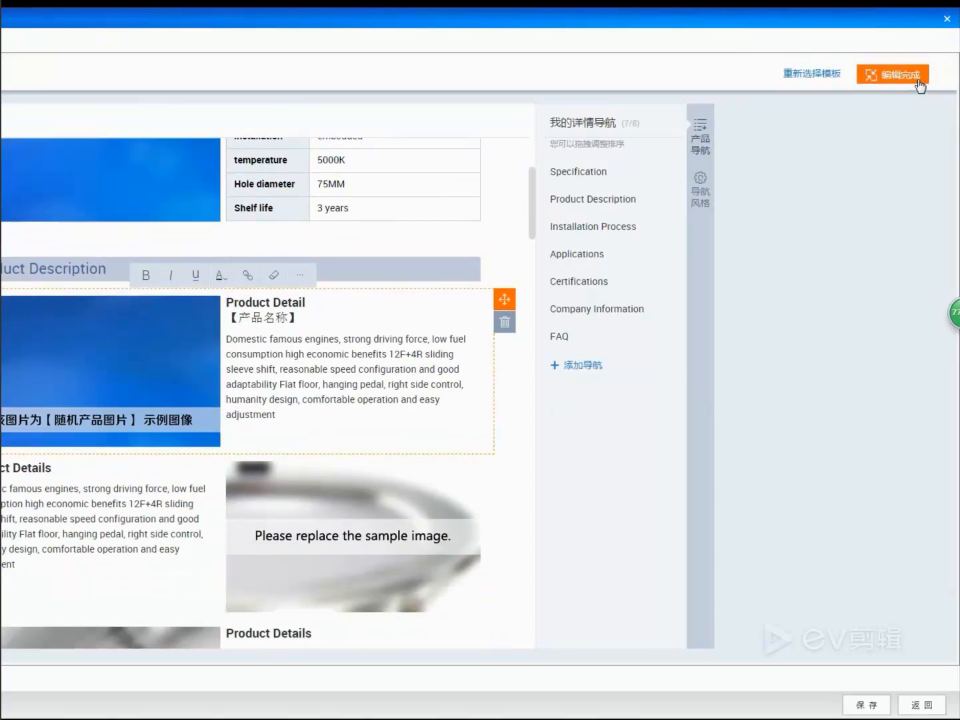Viewport: 960px width, 720px height.
Task: Insert hyperlink with the link icon
Action: [247, 276]
